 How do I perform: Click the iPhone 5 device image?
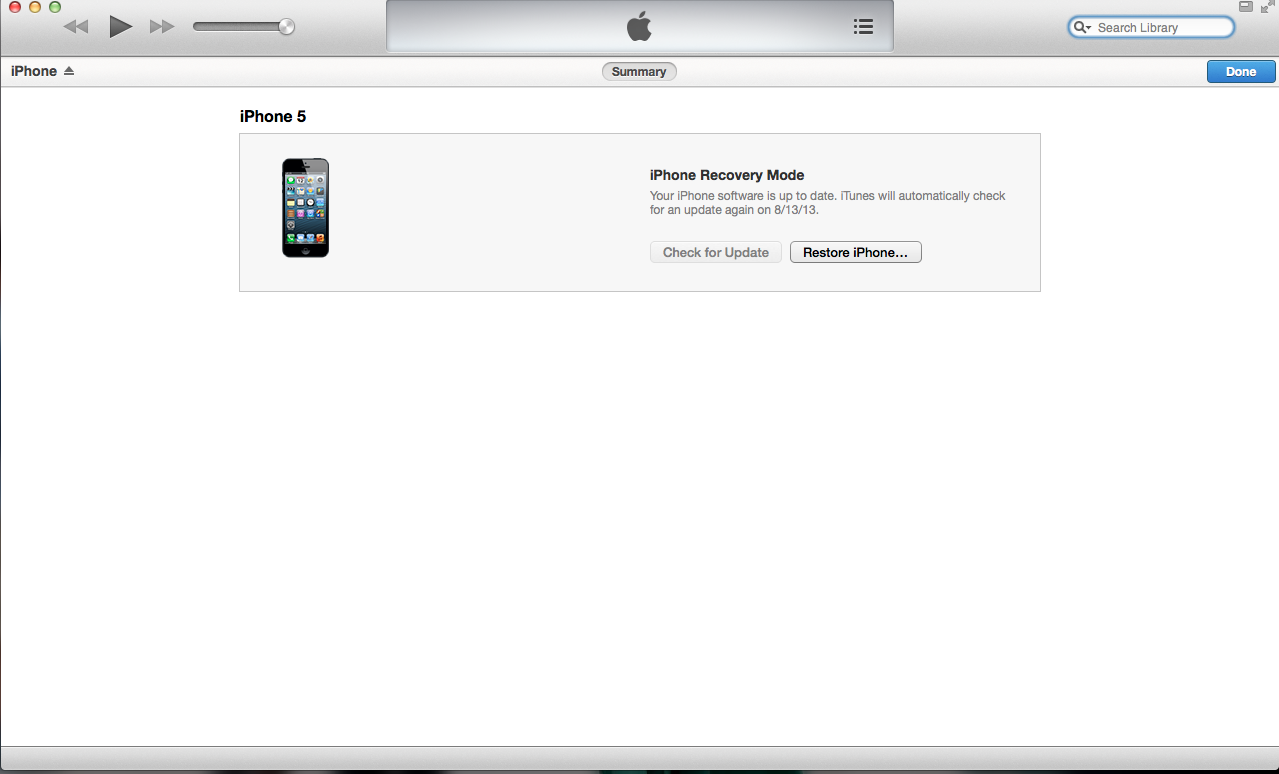(x=305, y=208)
